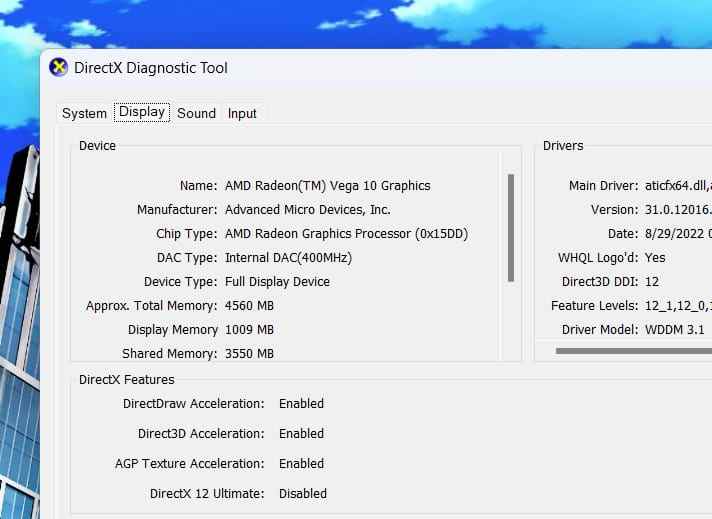This screenshot has width=712, height=519.
Task: Click the Date: field label
Action: coord(623,234)
